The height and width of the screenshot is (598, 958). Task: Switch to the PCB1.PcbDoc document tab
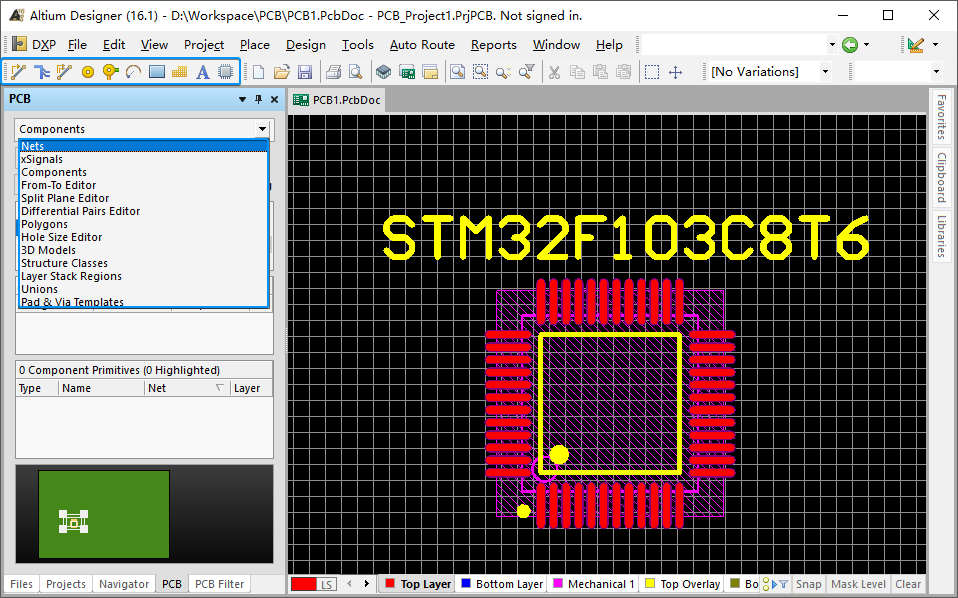point(337,100)
